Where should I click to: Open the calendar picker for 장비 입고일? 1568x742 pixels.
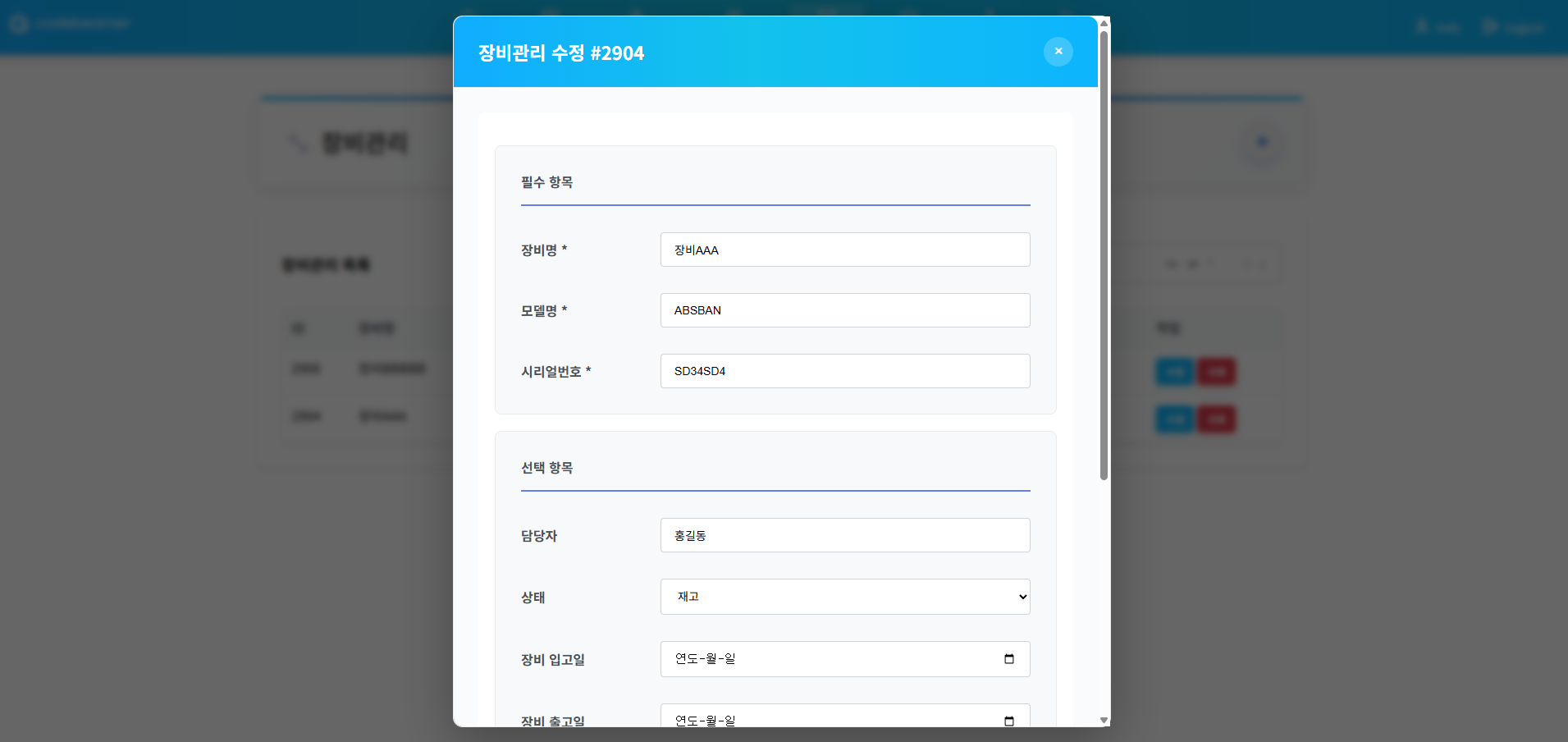coord(1008,658)
